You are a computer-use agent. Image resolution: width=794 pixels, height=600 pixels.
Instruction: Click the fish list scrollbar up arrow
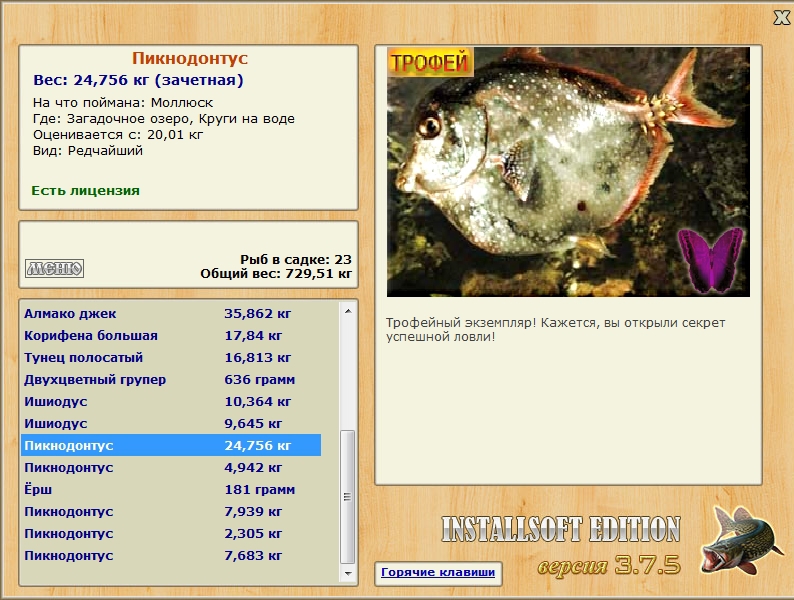348,311
